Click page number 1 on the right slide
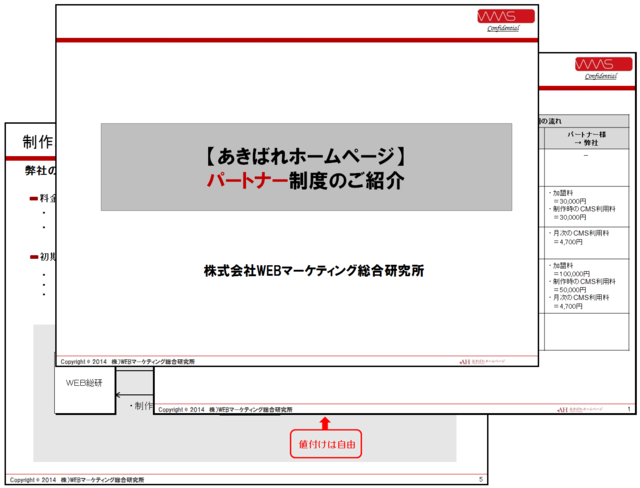 [x=629, y=409]
